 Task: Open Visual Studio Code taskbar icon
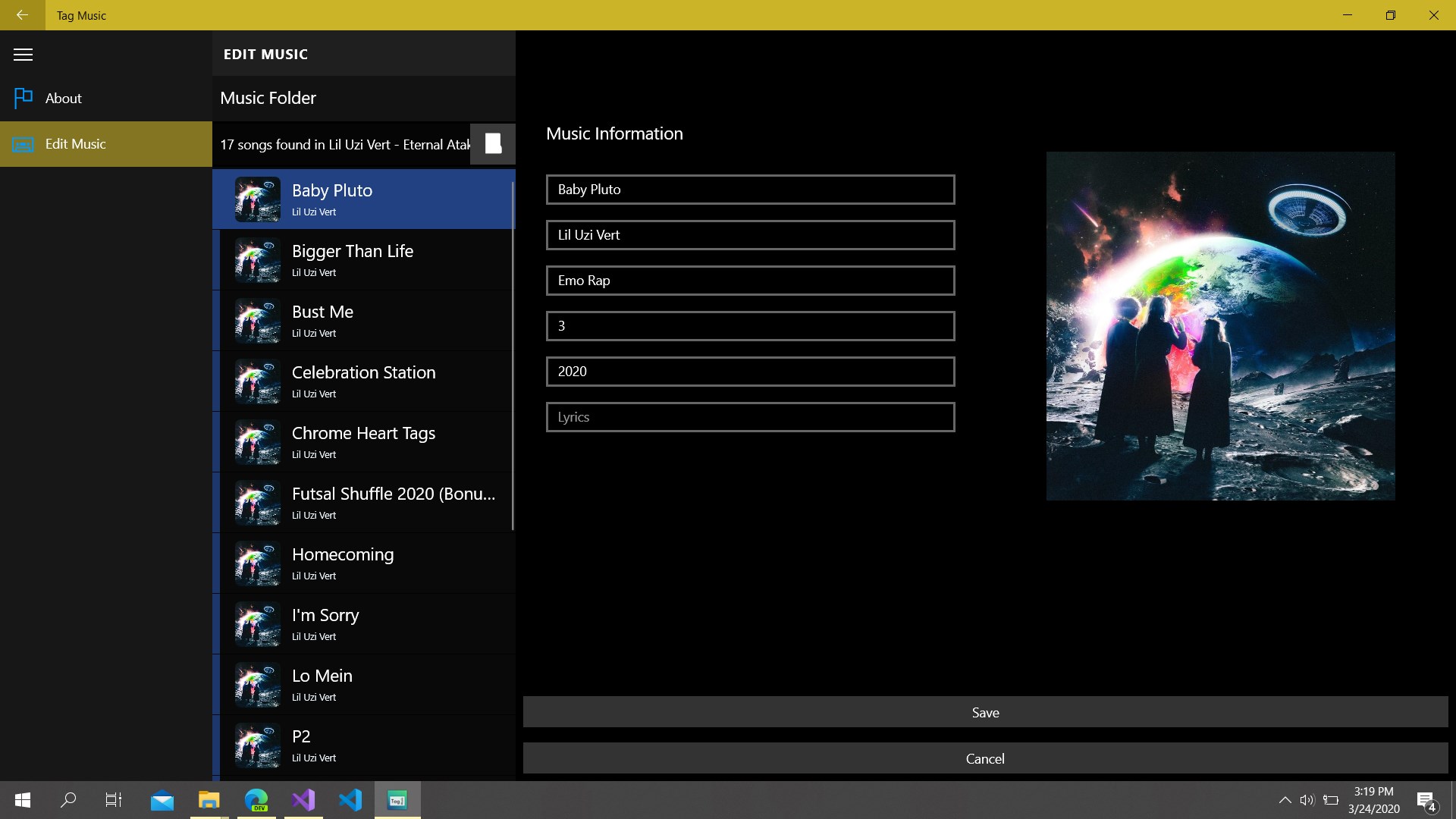point(350,800)
